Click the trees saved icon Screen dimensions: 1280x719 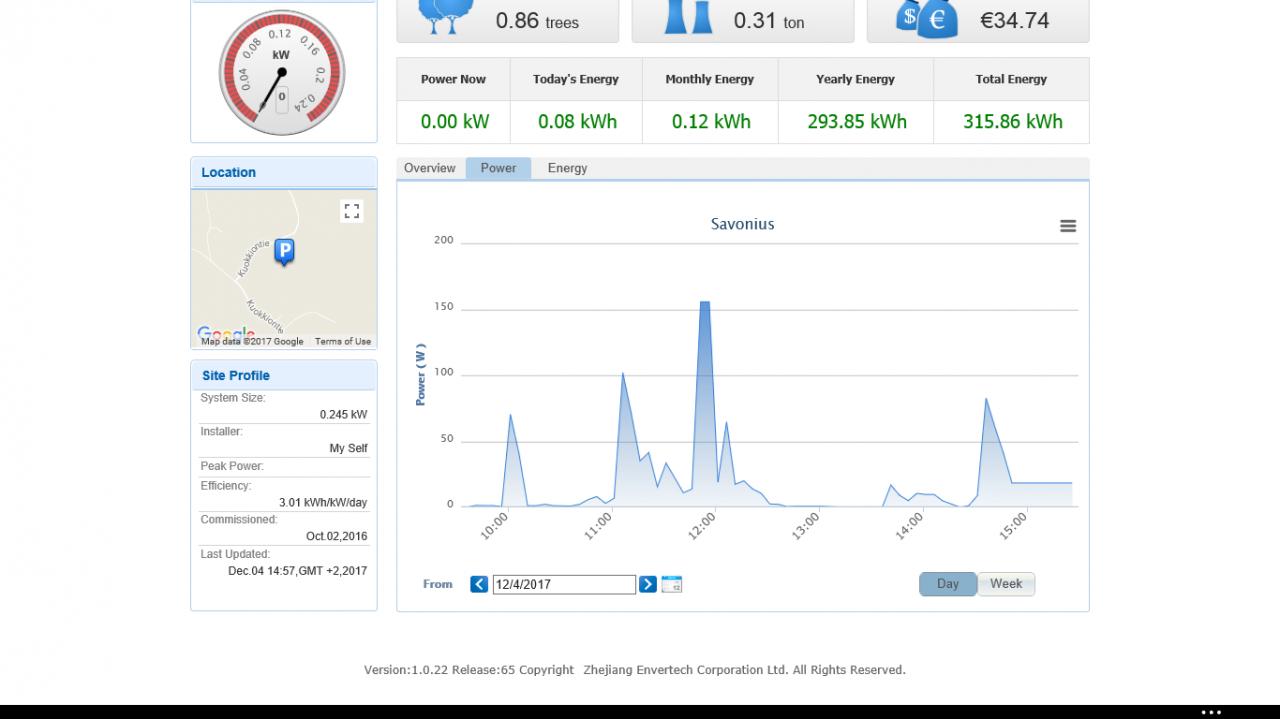[445, 15]
